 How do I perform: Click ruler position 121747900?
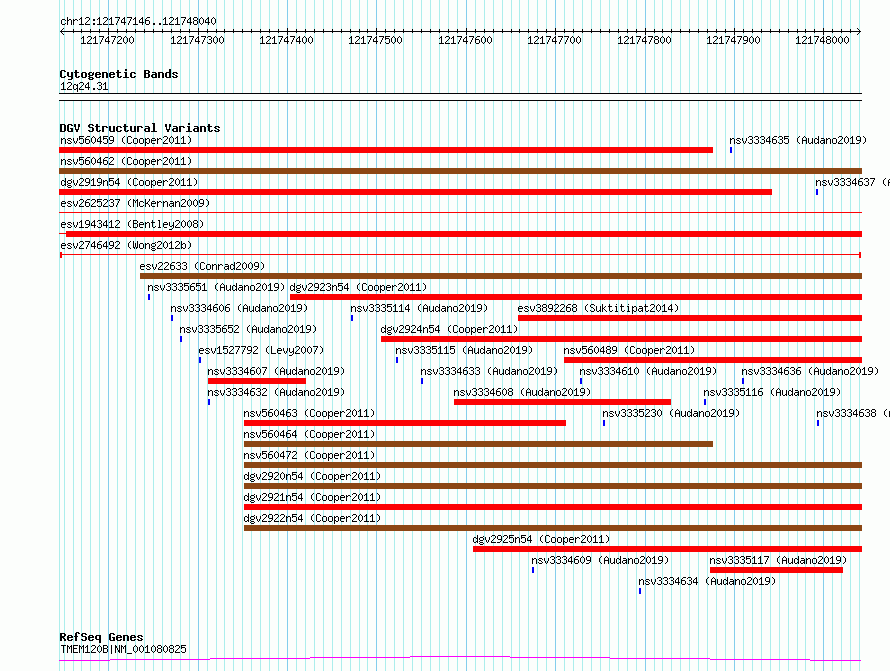(x=733, y=40)
